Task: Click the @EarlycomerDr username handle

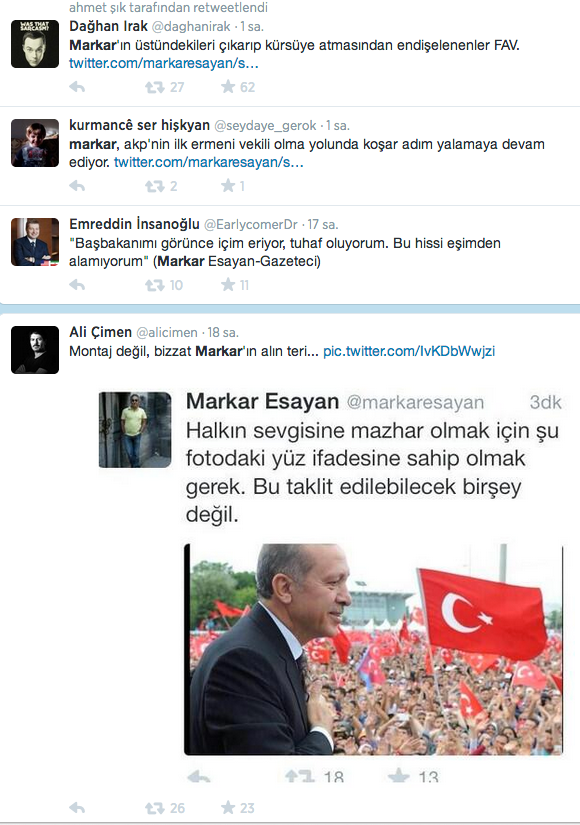Action: tap(251, 225)
